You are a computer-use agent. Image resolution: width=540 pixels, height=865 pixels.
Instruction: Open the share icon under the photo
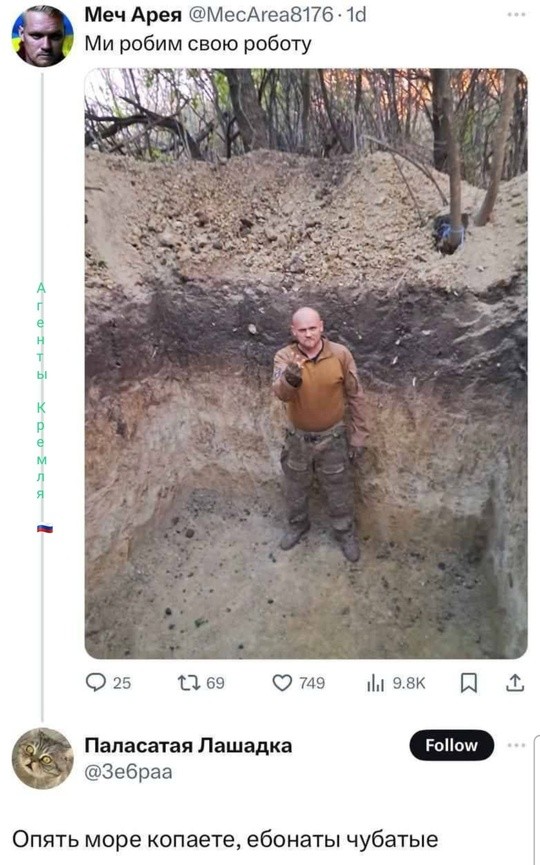(x=515, y=683)
